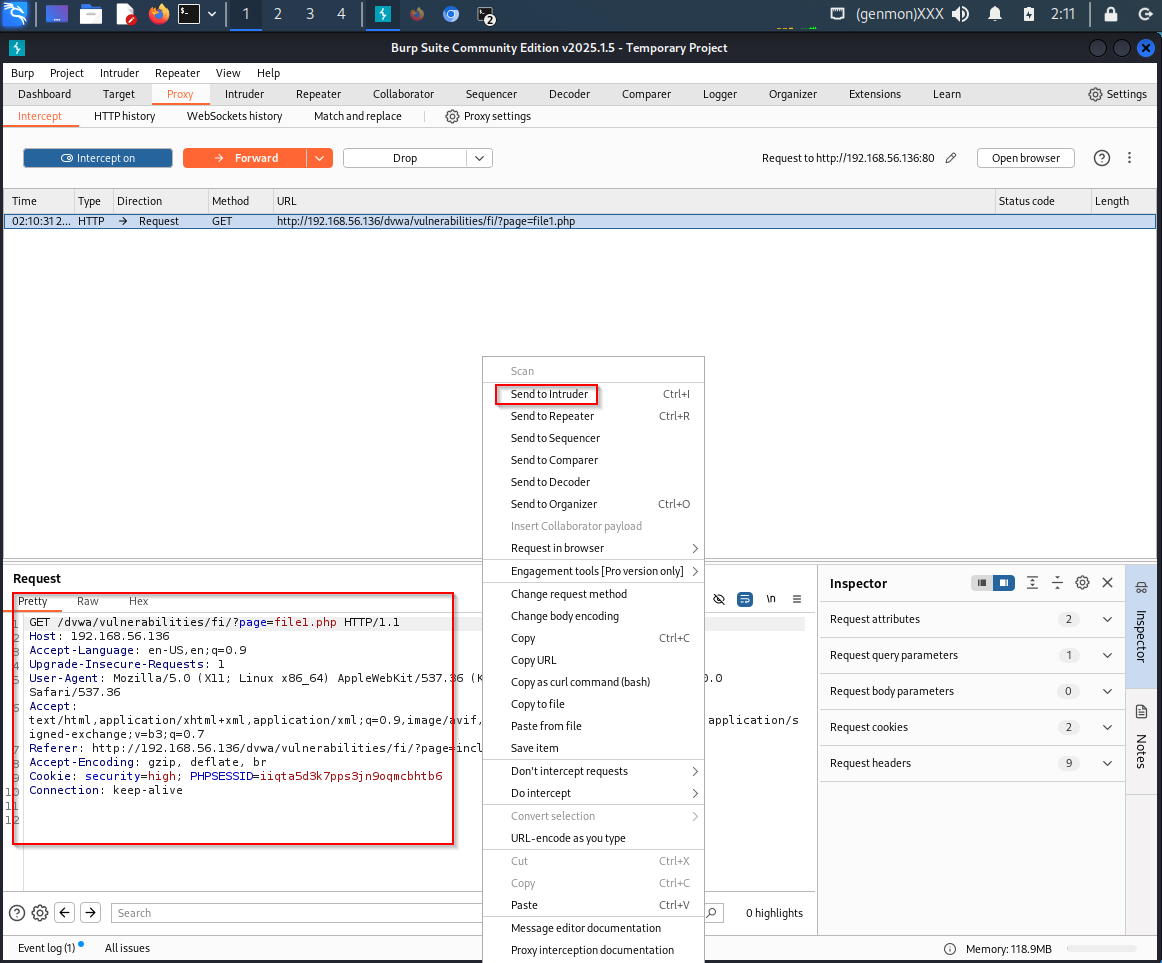The image size is (1162, 963).
Task: Select Inspector two-column layout icon
Action: (1003, 583)
